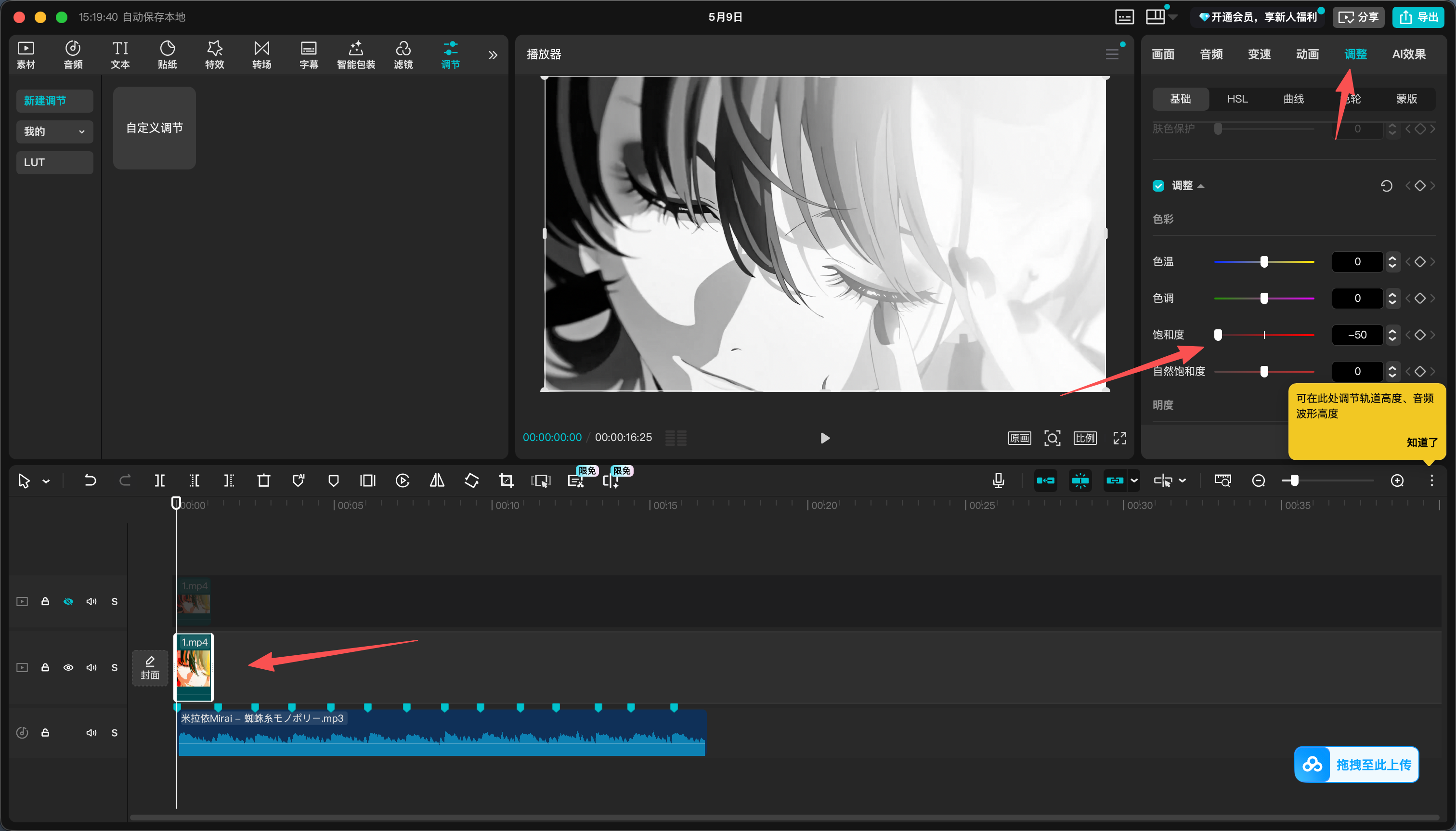
Task: Uncheck the 调整 adjustment checkbox
Action: click(x=1158, y=185)
